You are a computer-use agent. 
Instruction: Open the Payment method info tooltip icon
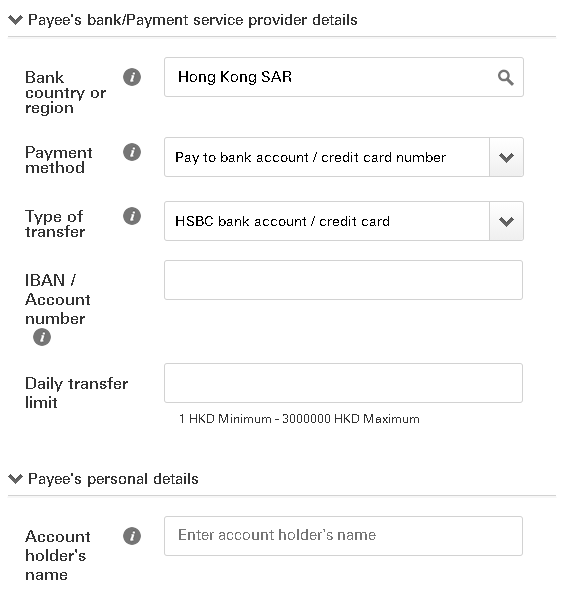[132, 152]
